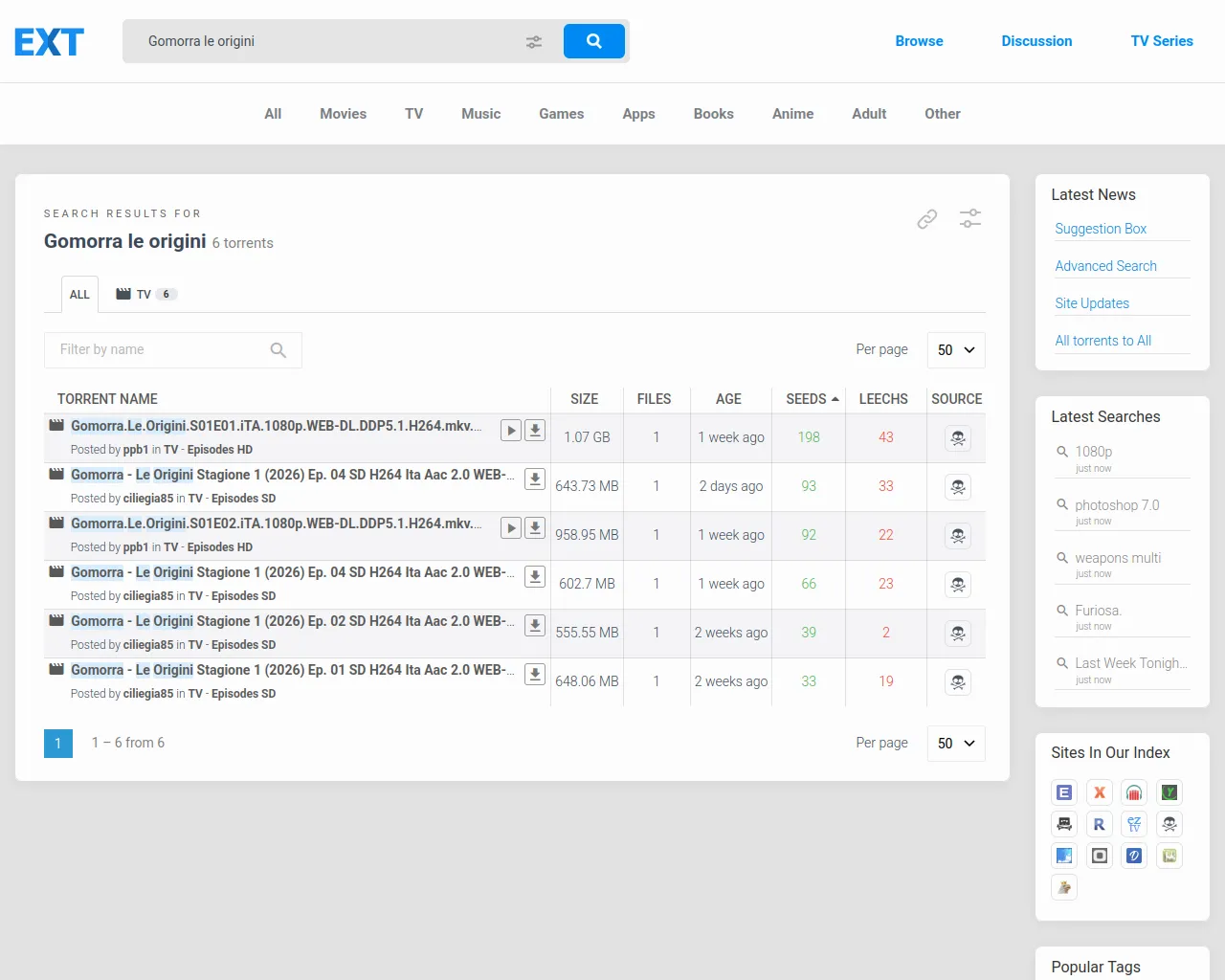
Task: Click the EXT site logo
Action: tap(48, 41)
